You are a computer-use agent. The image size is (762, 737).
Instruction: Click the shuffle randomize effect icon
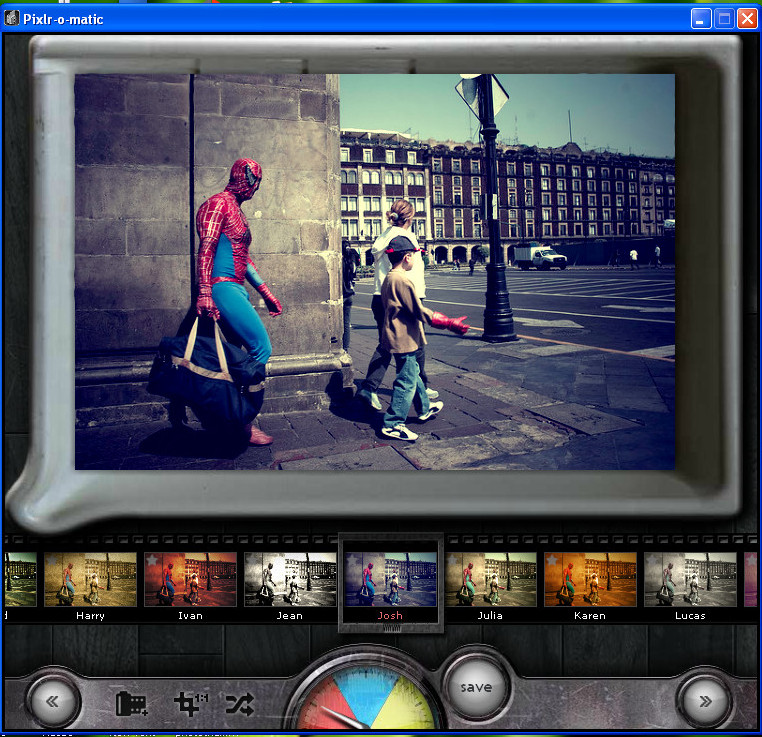[x=240, y=704]
